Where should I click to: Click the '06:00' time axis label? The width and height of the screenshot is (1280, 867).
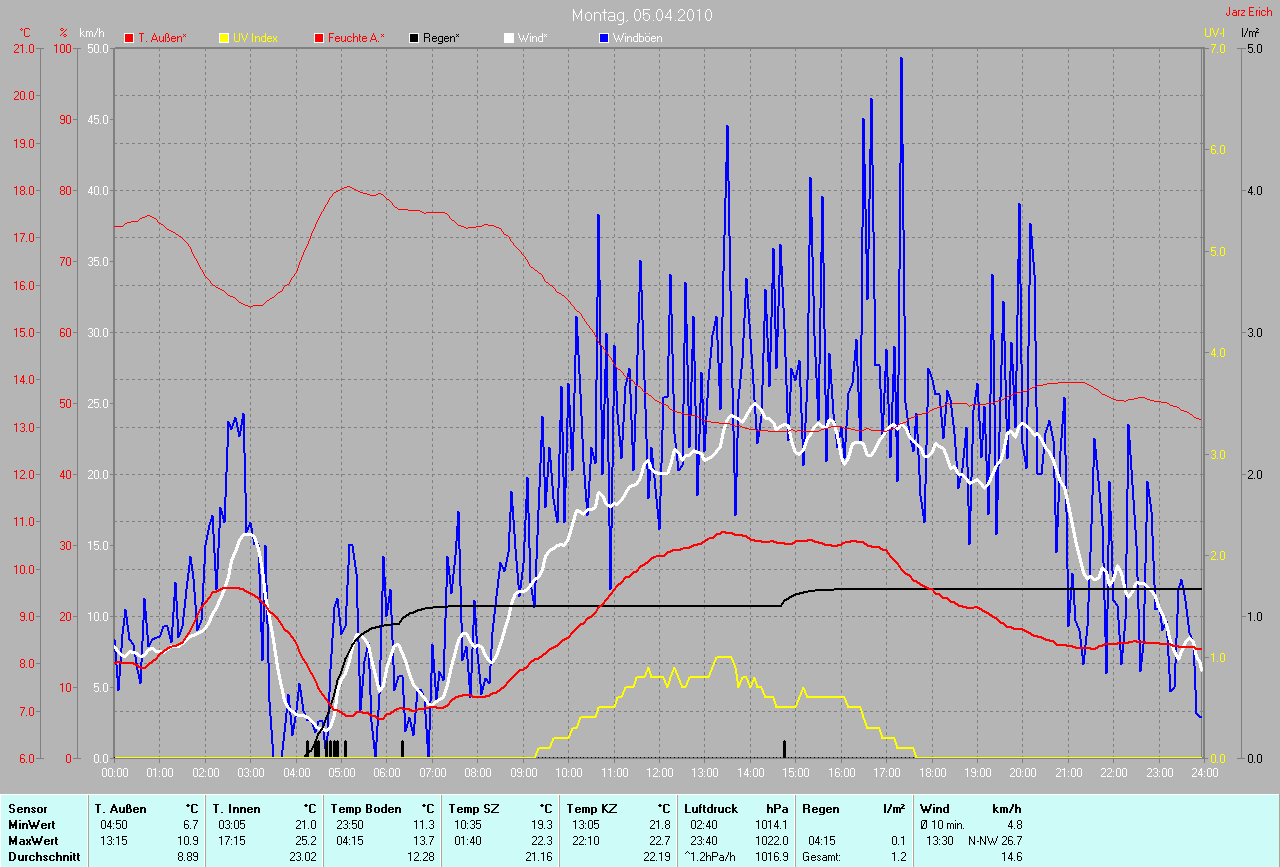coord(386,772)
